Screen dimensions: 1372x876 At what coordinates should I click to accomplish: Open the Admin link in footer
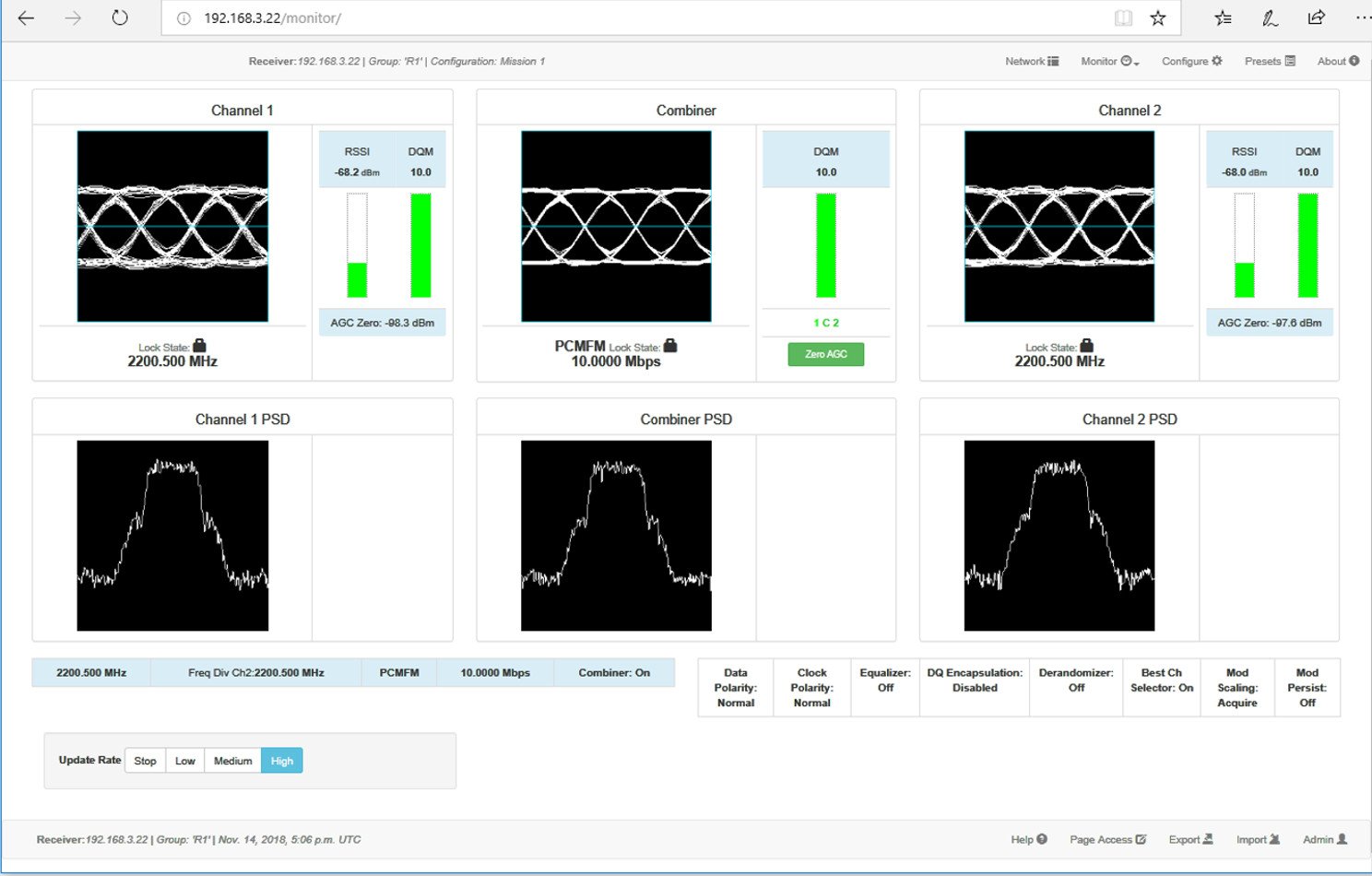[1325, 839]
